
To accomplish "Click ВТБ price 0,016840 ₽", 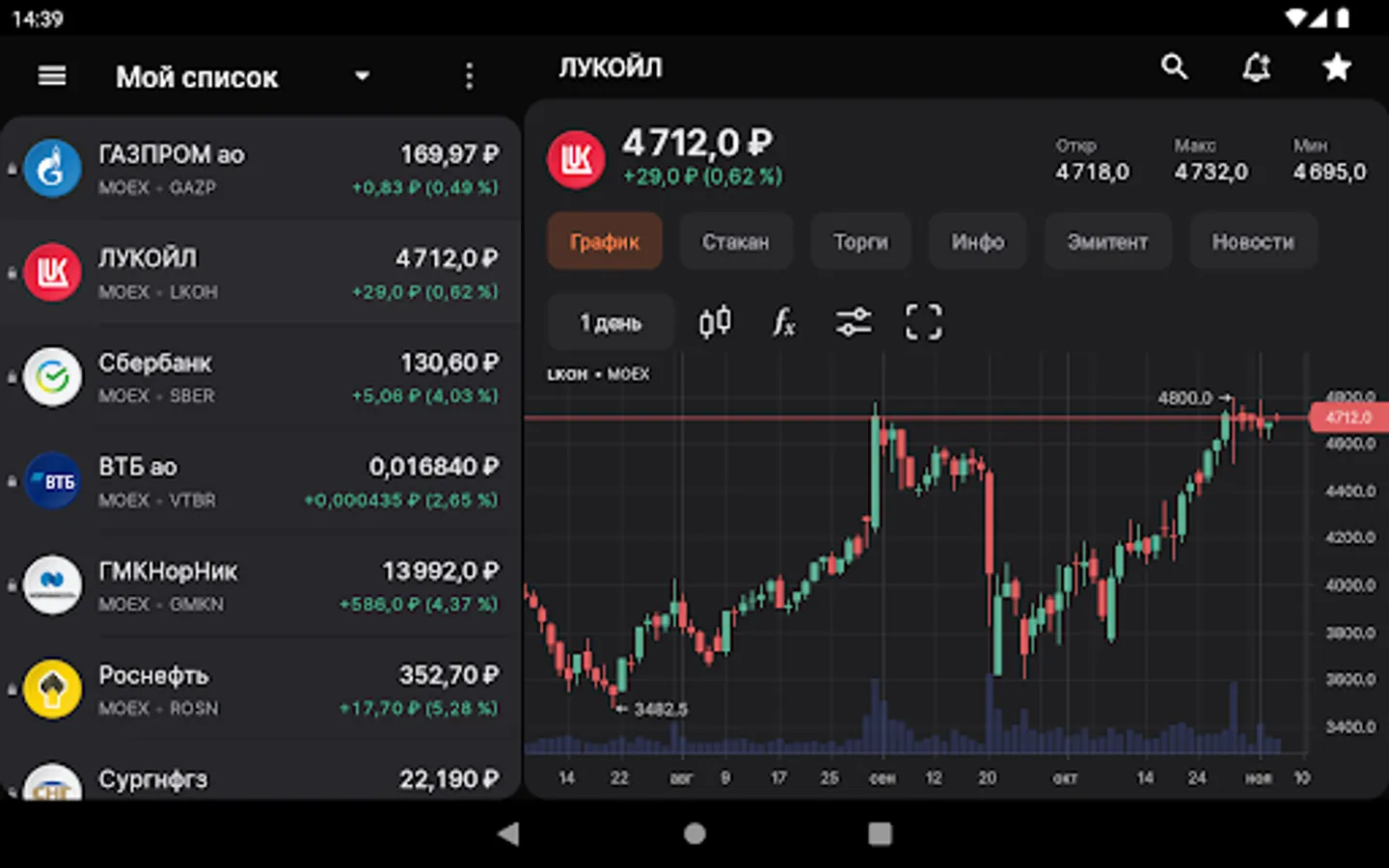I will [x=434, y=467].
